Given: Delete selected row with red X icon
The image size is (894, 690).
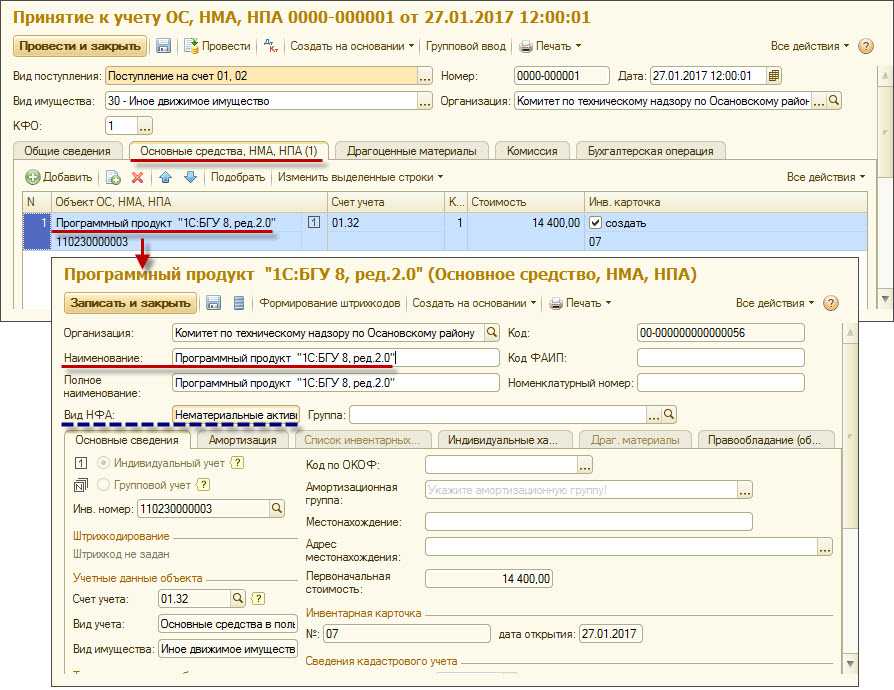Looking at the screenshot, I should (137, 177).
